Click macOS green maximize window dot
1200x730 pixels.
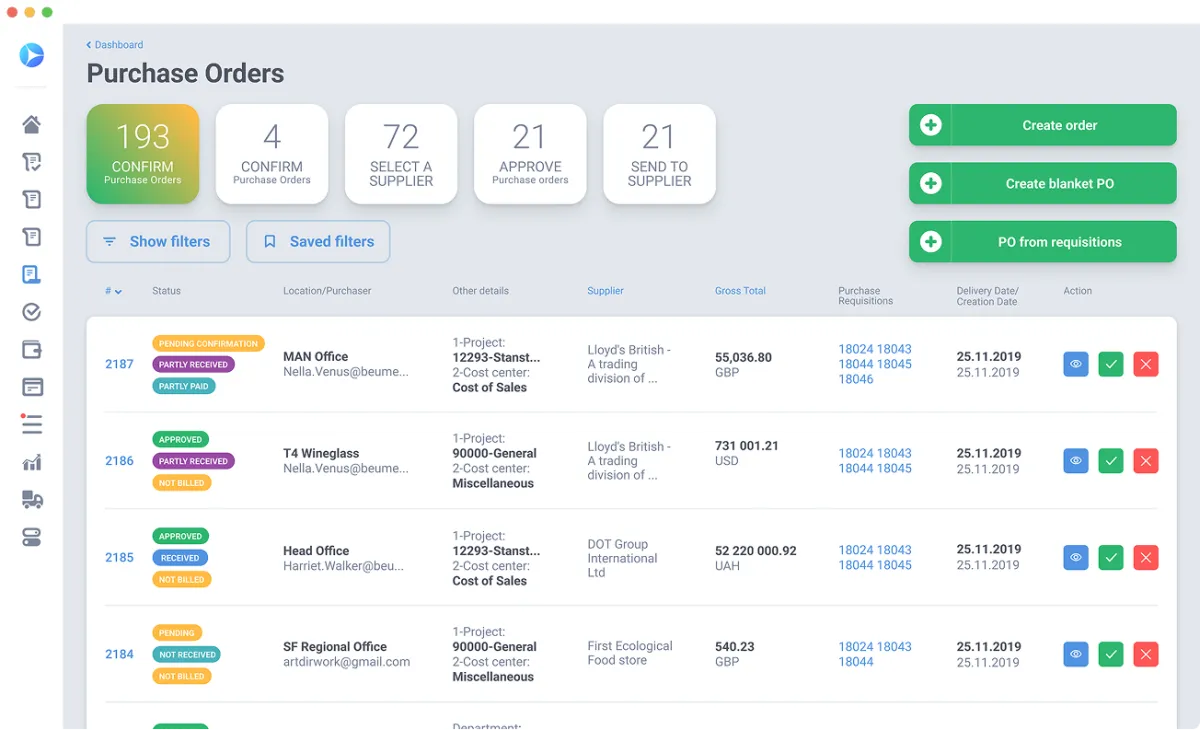[x=47, y=12]
